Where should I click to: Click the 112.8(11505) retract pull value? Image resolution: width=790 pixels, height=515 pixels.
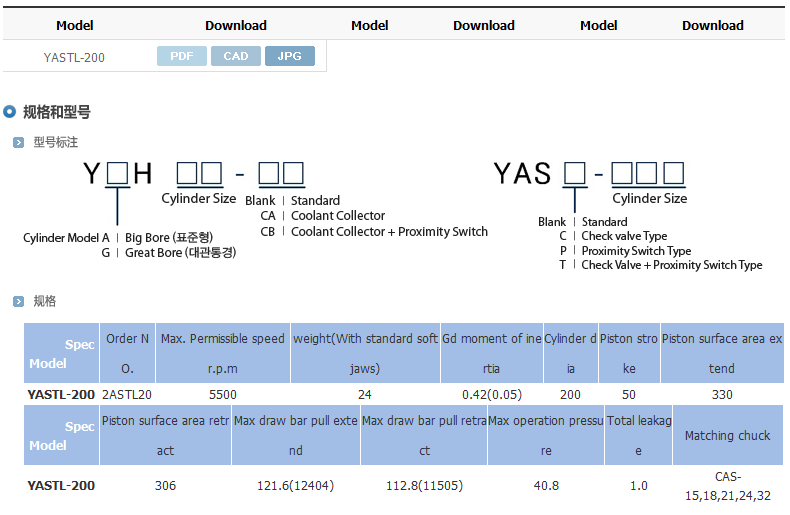424,486
